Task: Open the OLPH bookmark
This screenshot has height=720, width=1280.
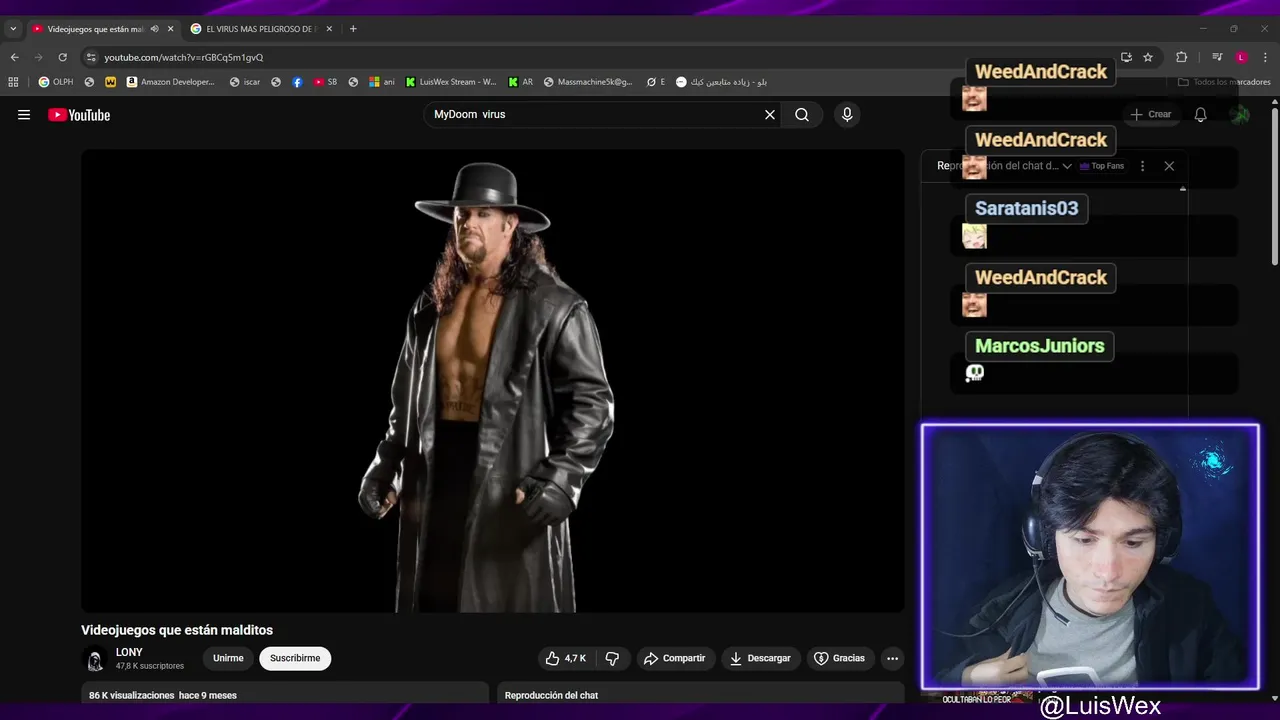Action: [56, 82]
